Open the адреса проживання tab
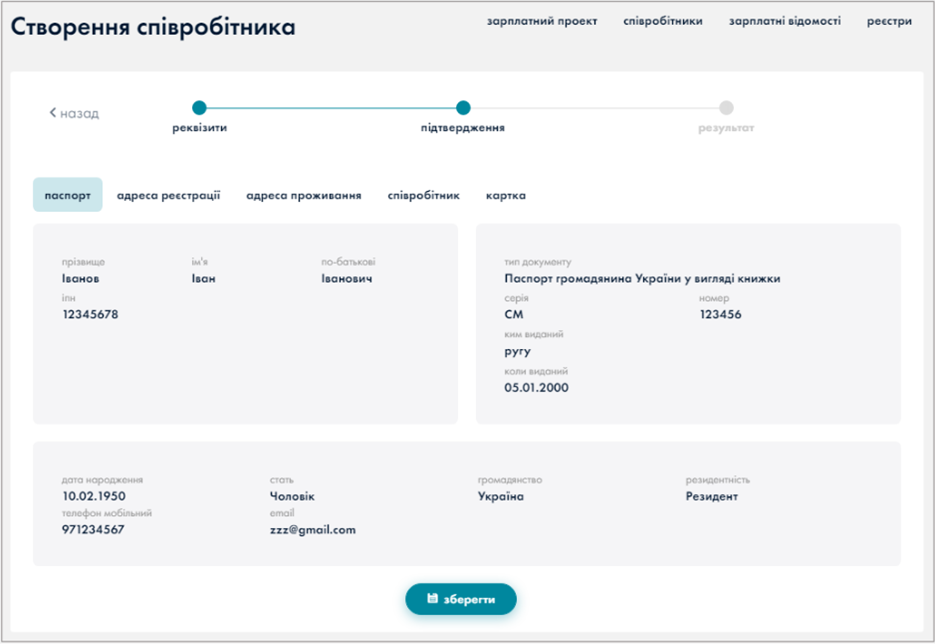This screenshot has width=935, height=644. tap(304, 196)
